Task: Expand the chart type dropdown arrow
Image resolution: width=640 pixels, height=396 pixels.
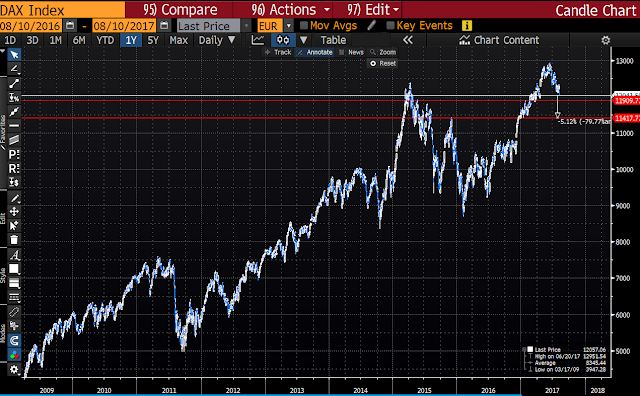Action: (303, 40)
